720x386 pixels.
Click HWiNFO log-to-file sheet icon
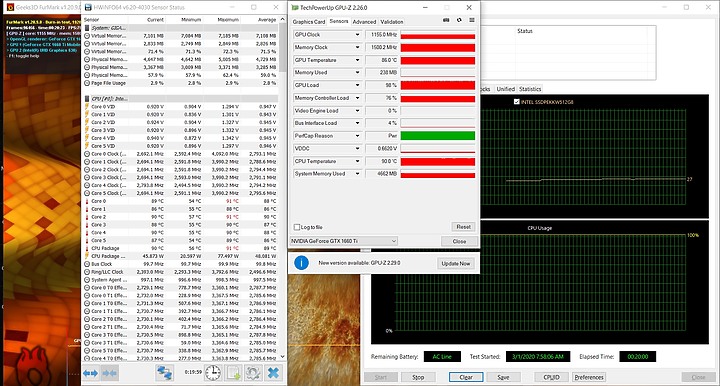point(233,373)
